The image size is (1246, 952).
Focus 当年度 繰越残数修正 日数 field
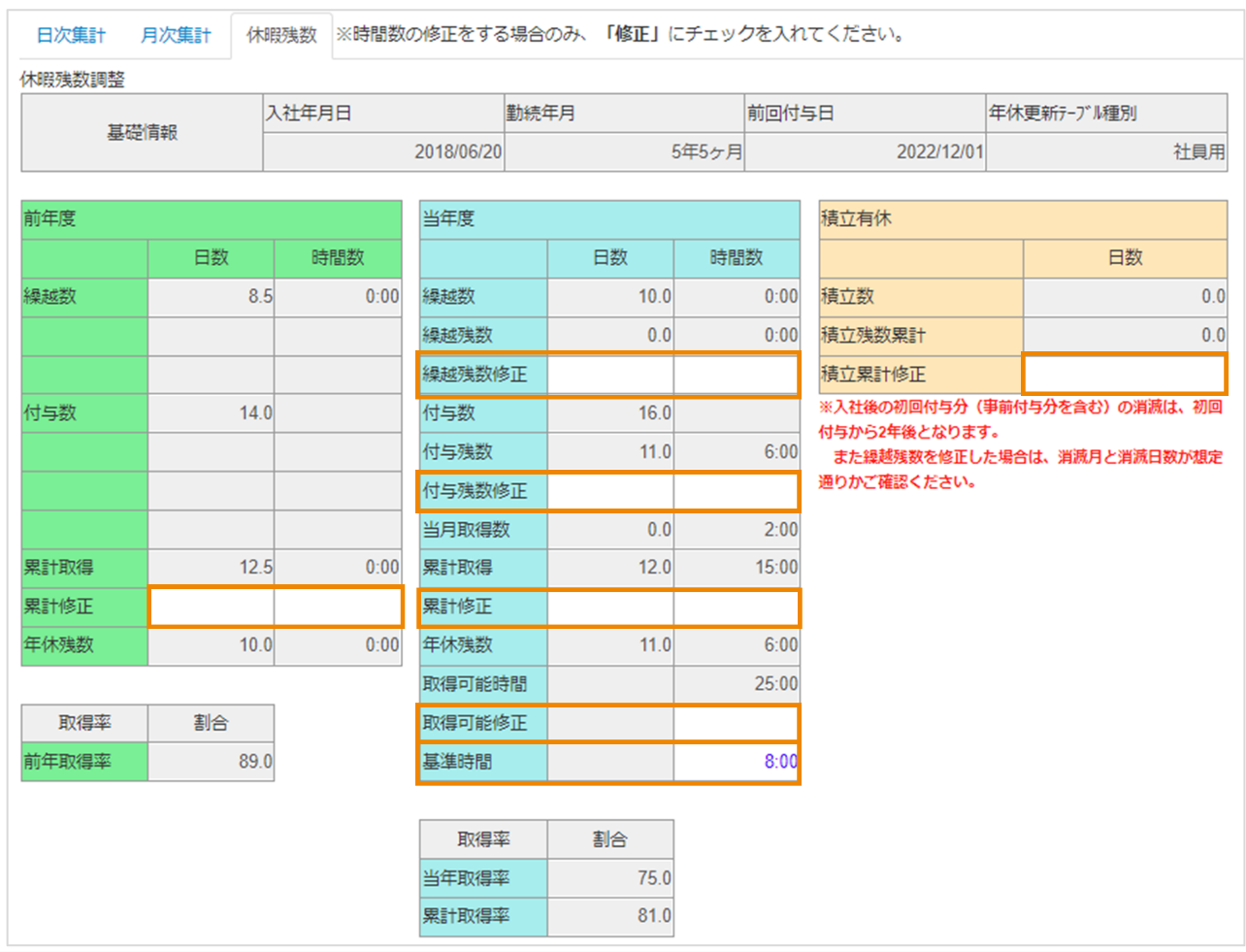click(610, 375)
